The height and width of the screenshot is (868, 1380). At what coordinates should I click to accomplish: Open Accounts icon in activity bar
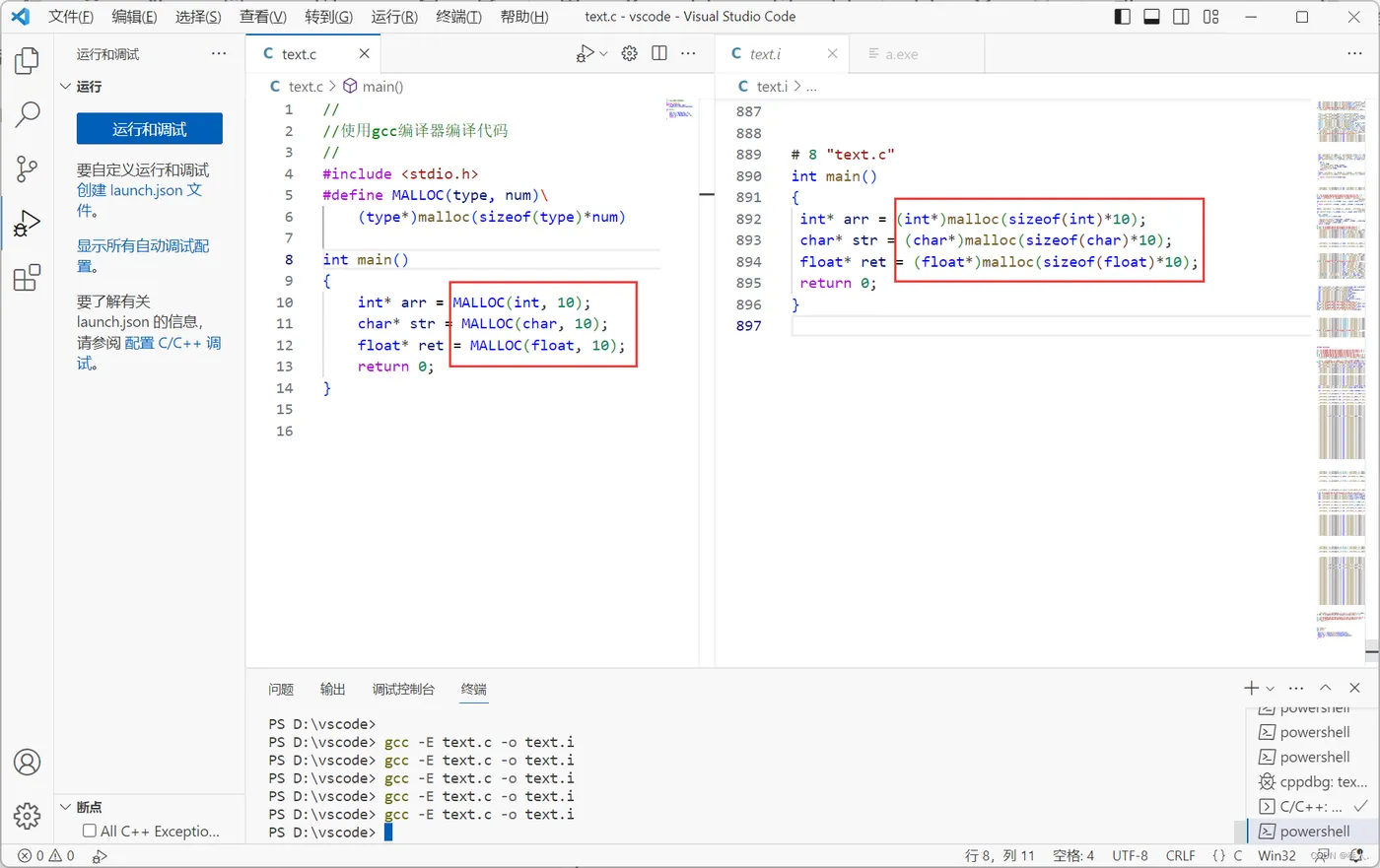27,763
